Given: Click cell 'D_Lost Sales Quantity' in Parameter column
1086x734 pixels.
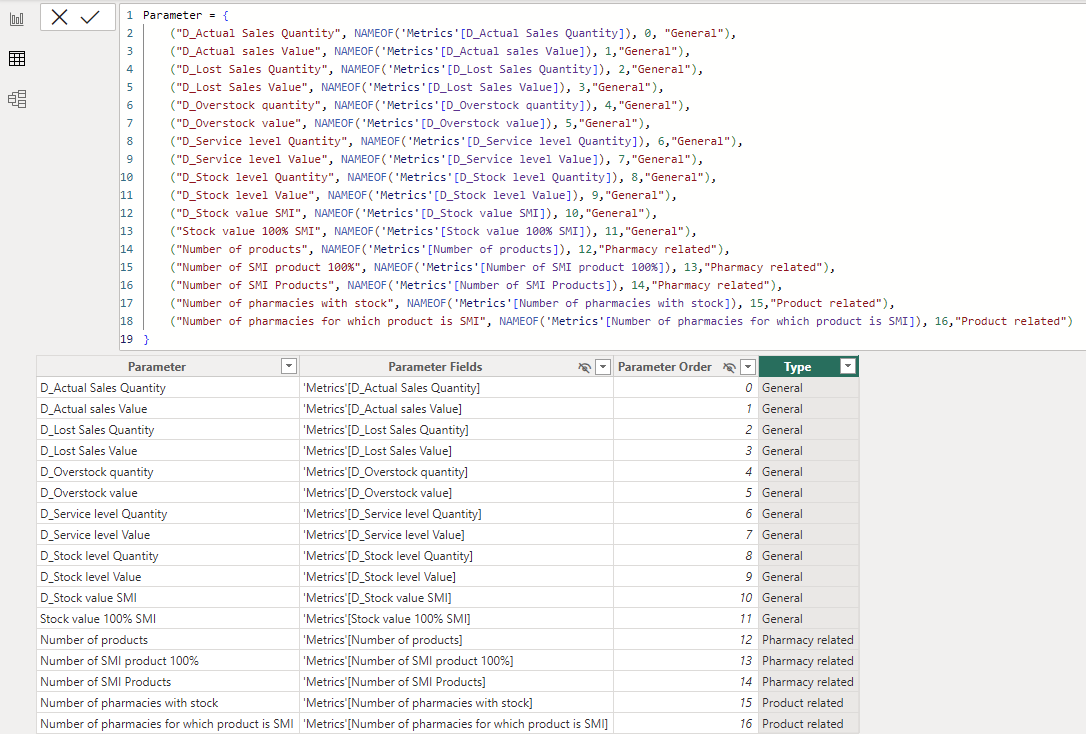Looking at the screenshot, I should coord(168,430).
